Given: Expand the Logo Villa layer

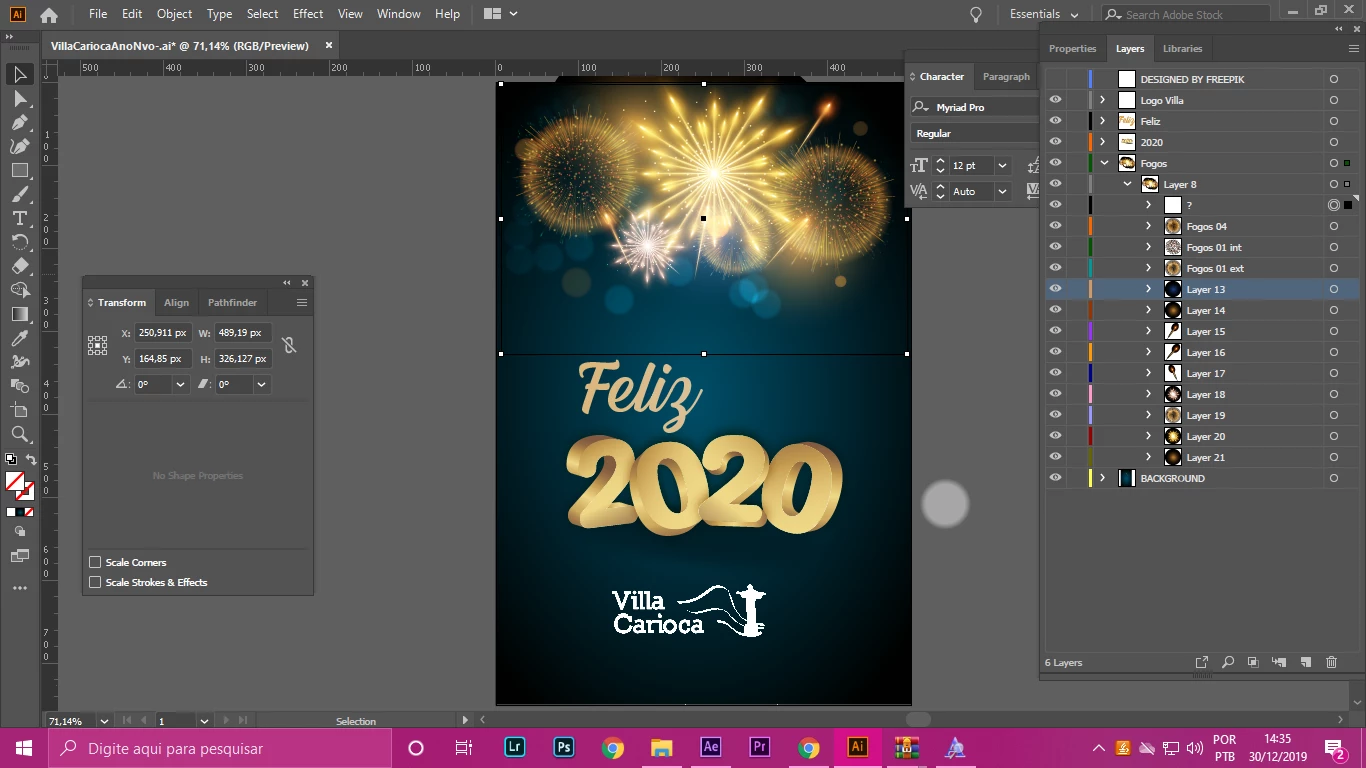Looking at the screenshot, I should [1103, 100].
